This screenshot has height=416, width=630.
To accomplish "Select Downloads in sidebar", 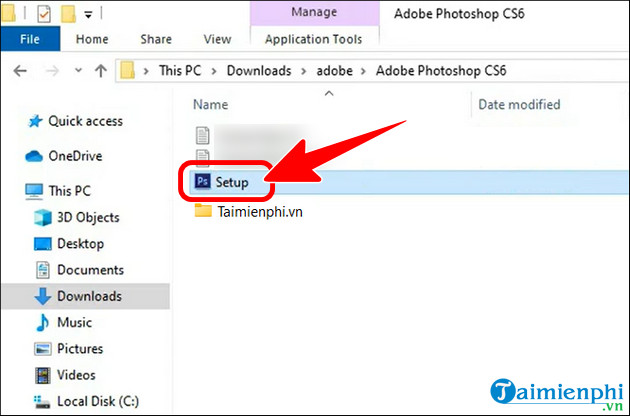I will click(x=89, y=296).
